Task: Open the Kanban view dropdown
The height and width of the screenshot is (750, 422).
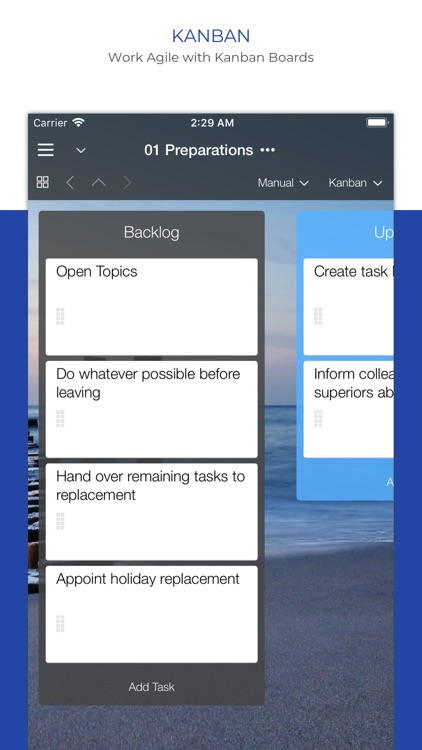Action: point(355,183)
